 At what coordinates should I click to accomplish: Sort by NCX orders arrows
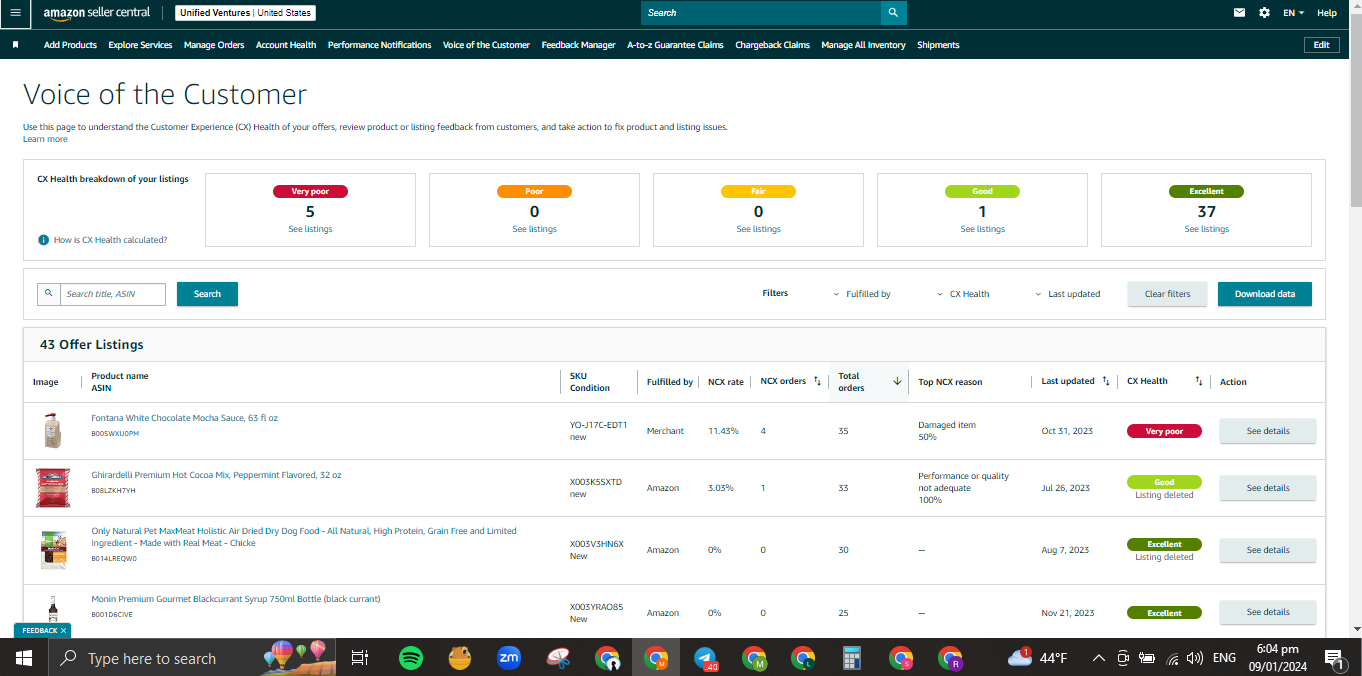click(816, 381)
